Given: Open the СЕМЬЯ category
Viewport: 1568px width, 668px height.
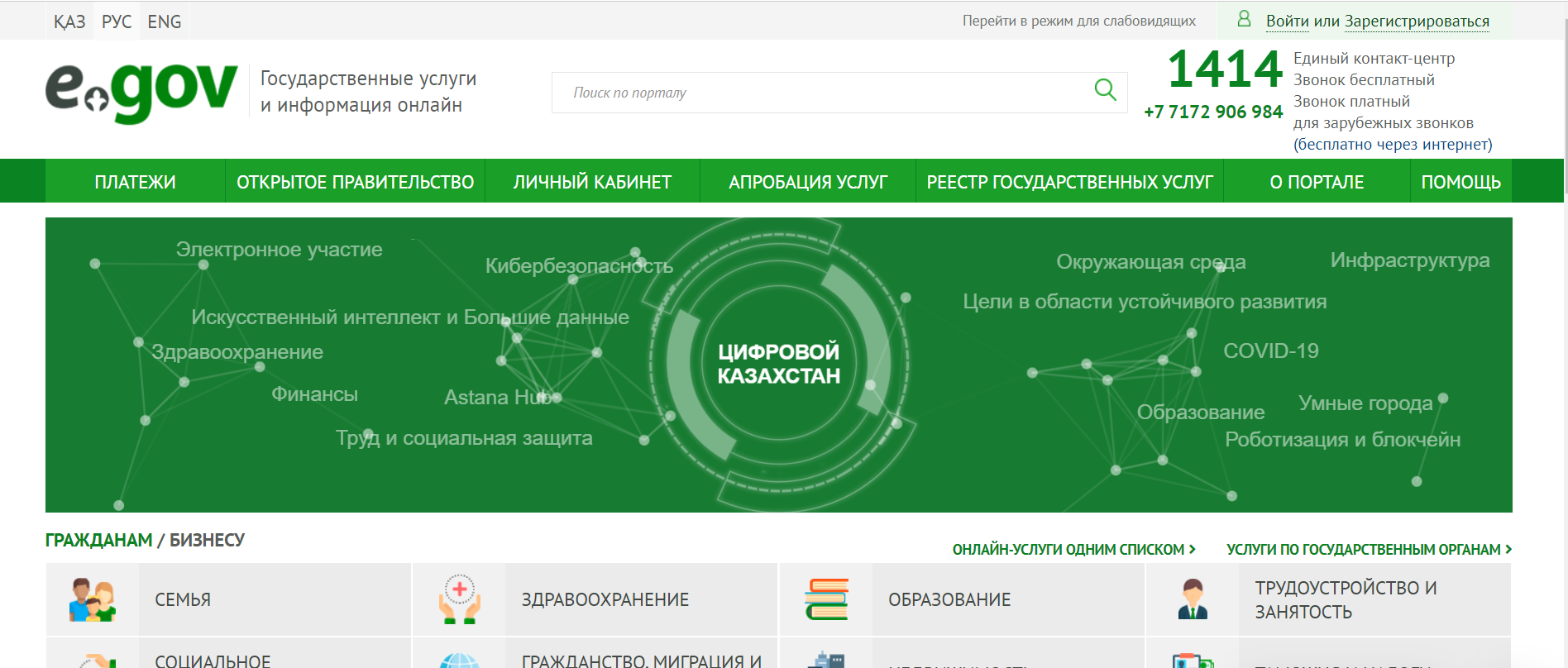Looking at the screenshot, I should 228,599.
